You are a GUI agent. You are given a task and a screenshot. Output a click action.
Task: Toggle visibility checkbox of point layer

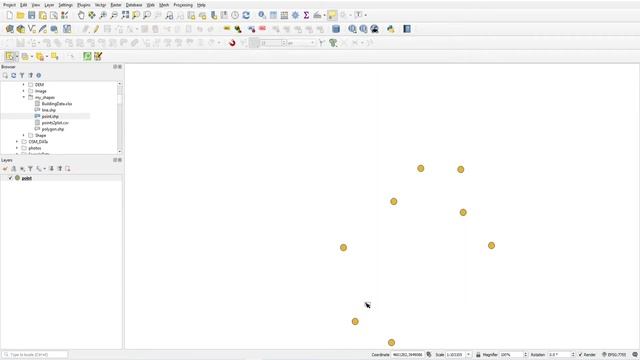[x=11, y=178]
